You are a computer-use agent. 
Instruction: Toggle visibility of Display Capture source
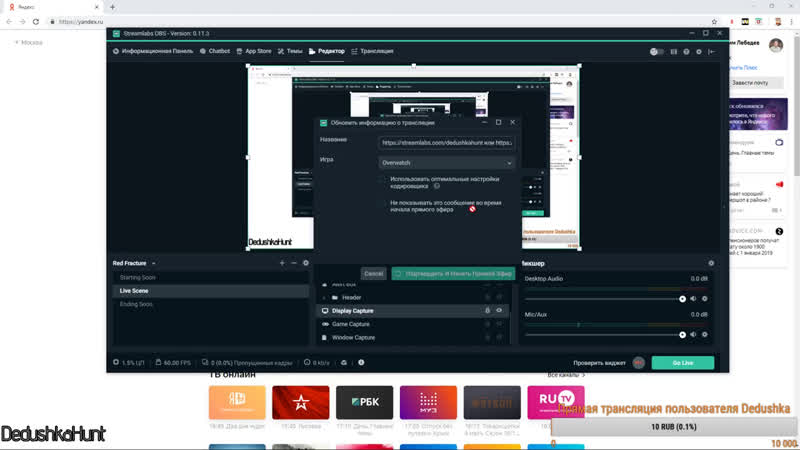pos(499,311)
